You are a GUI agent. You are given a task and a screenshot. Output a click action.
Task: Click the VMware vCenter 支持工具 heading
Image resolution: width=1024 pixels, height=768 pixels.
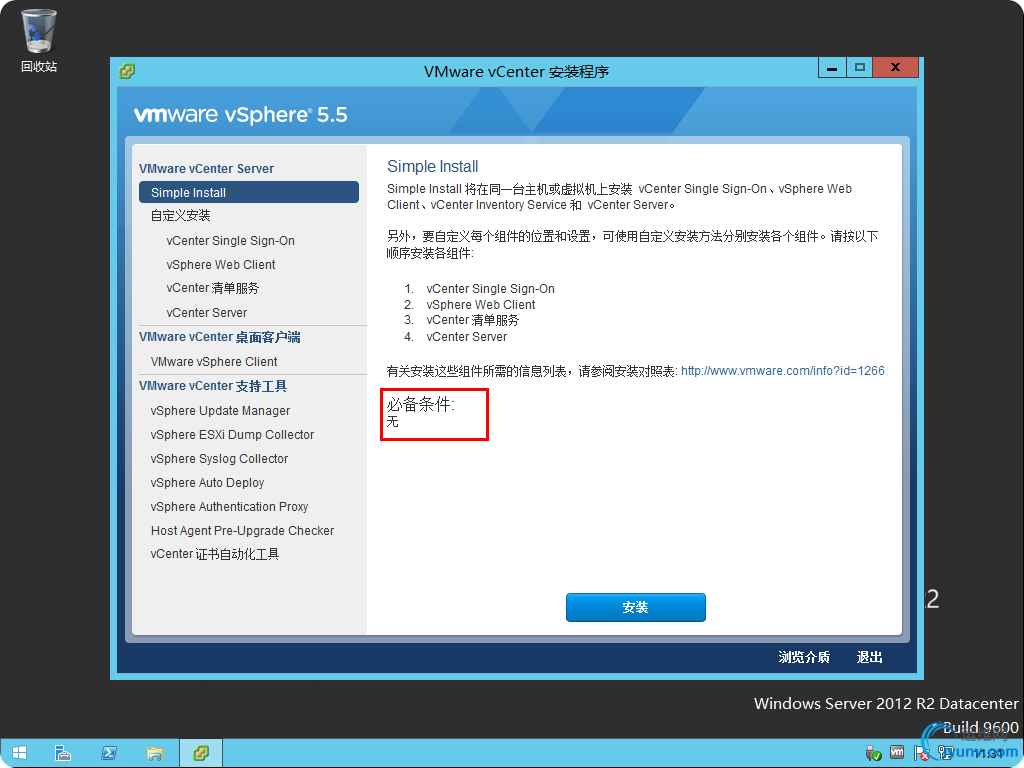pos(213,386)
